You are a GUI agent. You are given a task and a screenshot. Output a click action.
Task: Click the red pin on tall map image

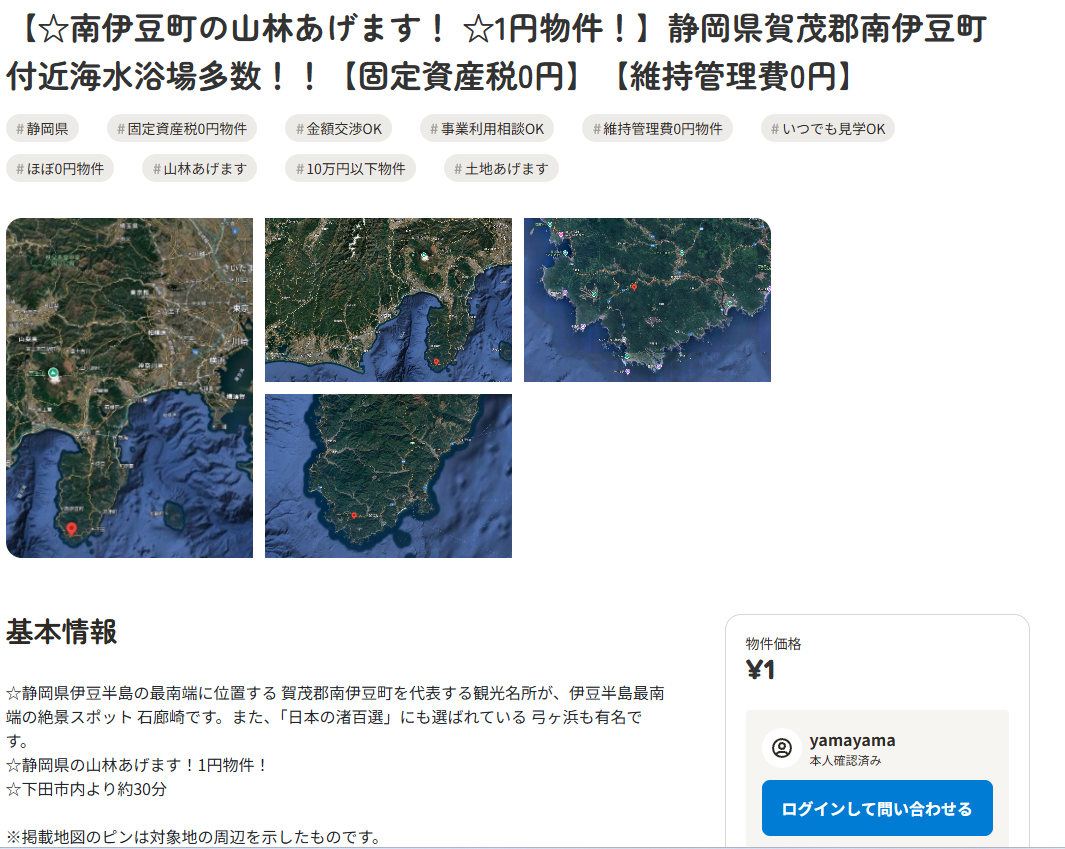71,528
